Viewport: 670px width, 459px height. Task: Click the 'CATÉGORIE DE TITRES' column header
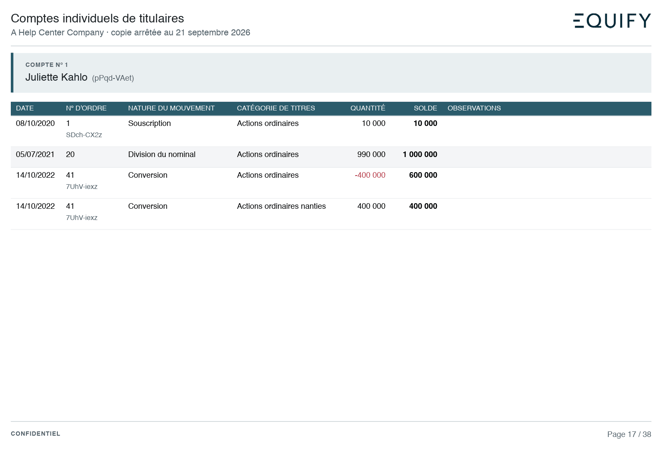[x=276, y=109]
